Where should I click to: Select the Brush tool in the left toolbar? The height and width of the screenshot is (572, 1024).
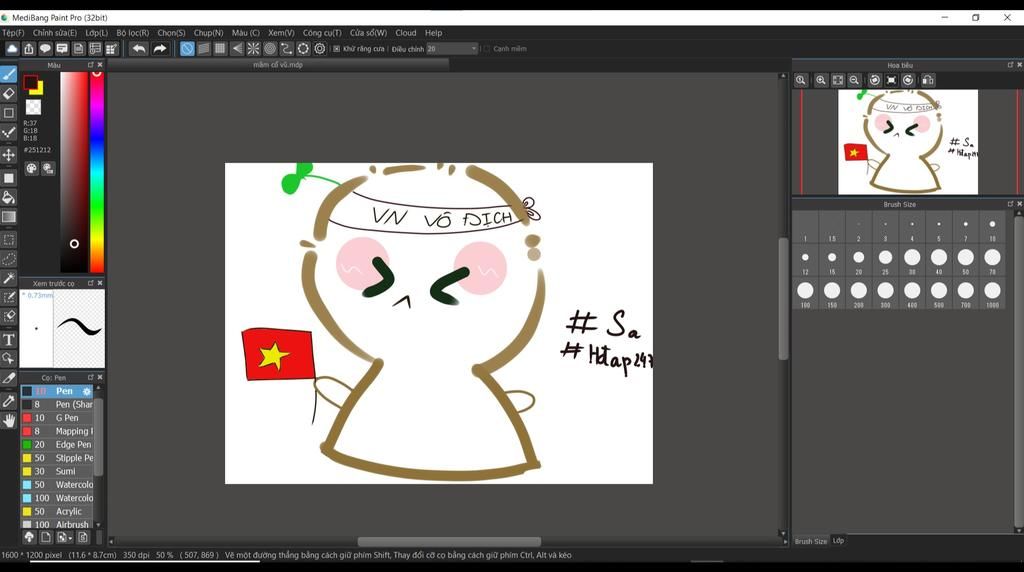(x=8, y=74)
